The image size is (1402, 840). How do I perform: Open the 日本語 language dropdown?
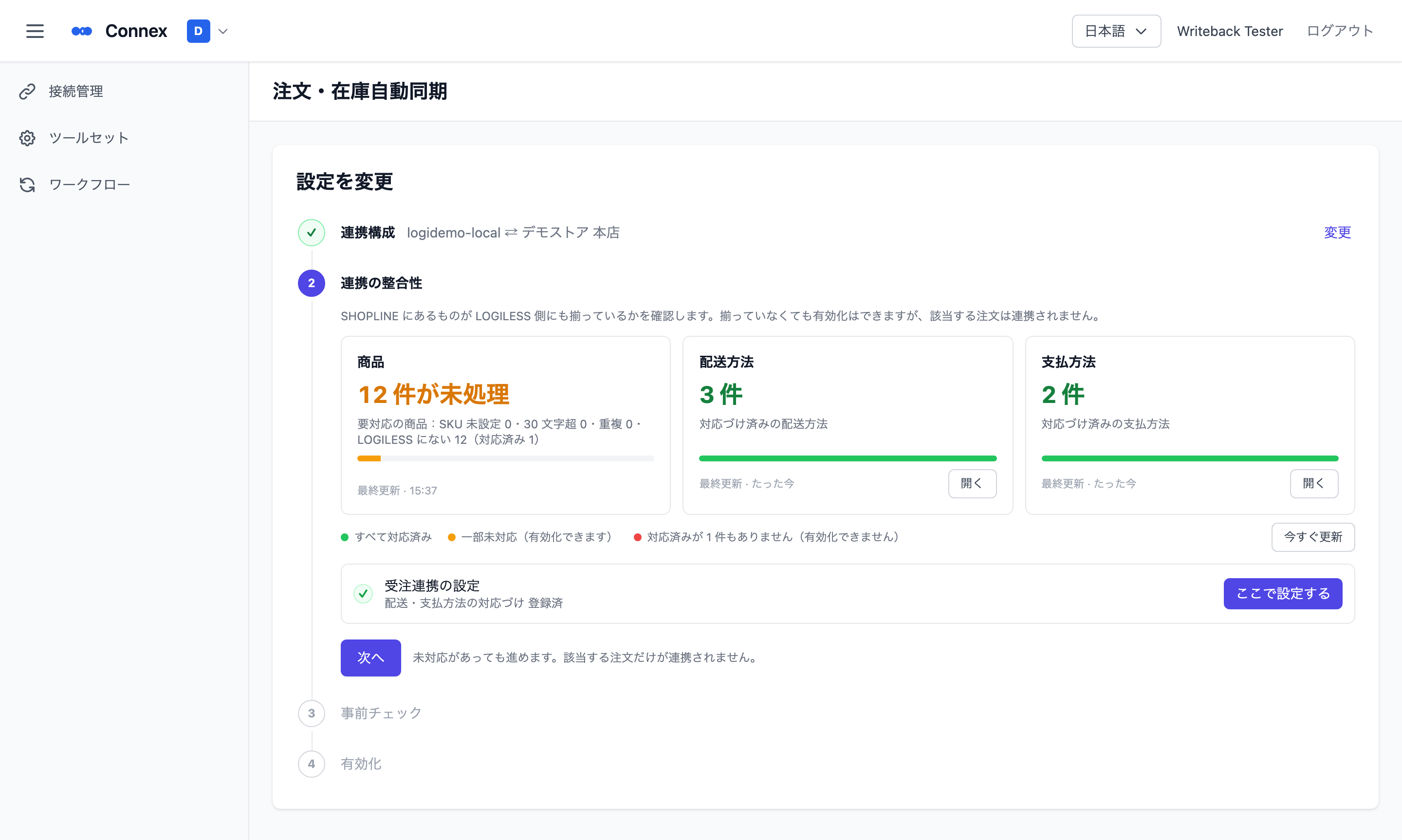click(x=1116, y=31)
